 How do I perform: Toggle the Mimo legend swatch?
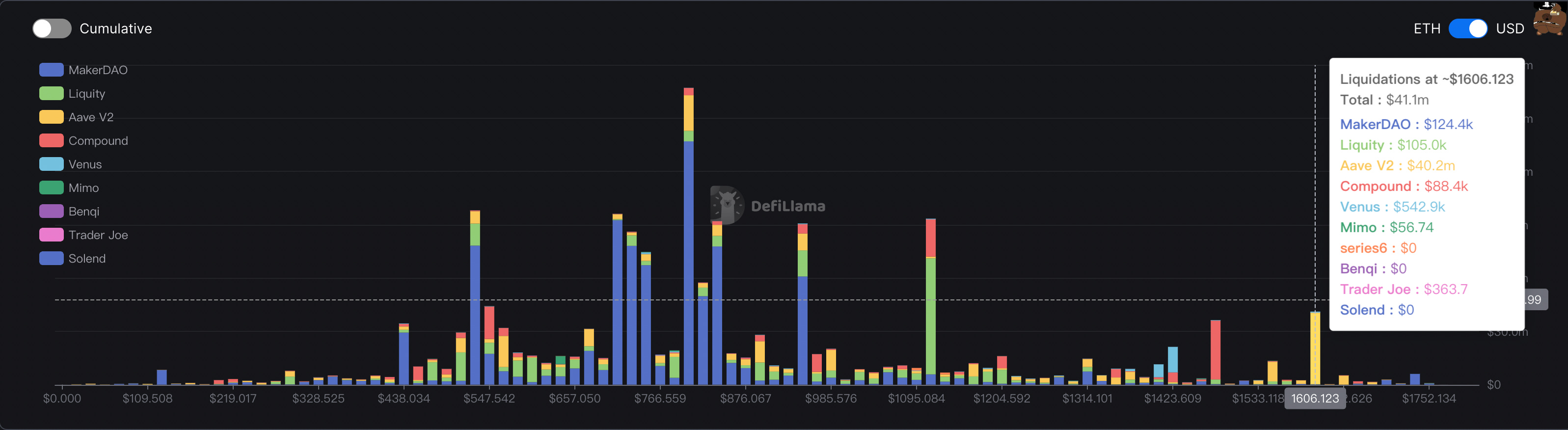[51, 188]
